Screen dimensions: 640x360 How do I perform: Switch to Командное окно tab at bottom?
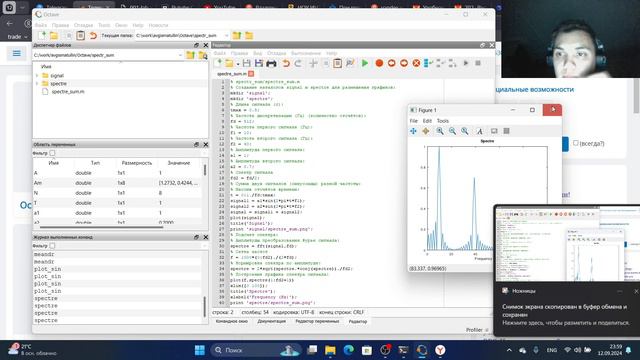[232, 322]
